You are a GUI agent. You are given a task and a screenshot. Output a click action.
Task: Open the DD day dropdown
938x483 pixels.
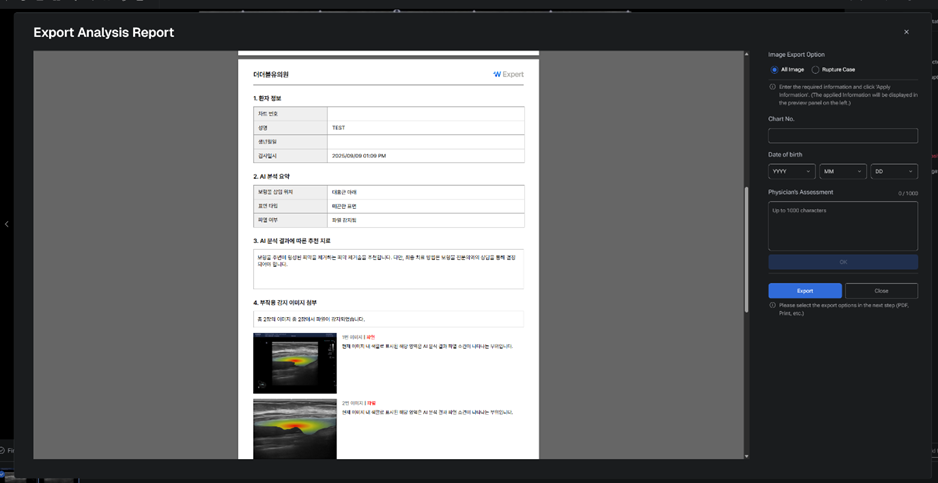pos(893,171)
